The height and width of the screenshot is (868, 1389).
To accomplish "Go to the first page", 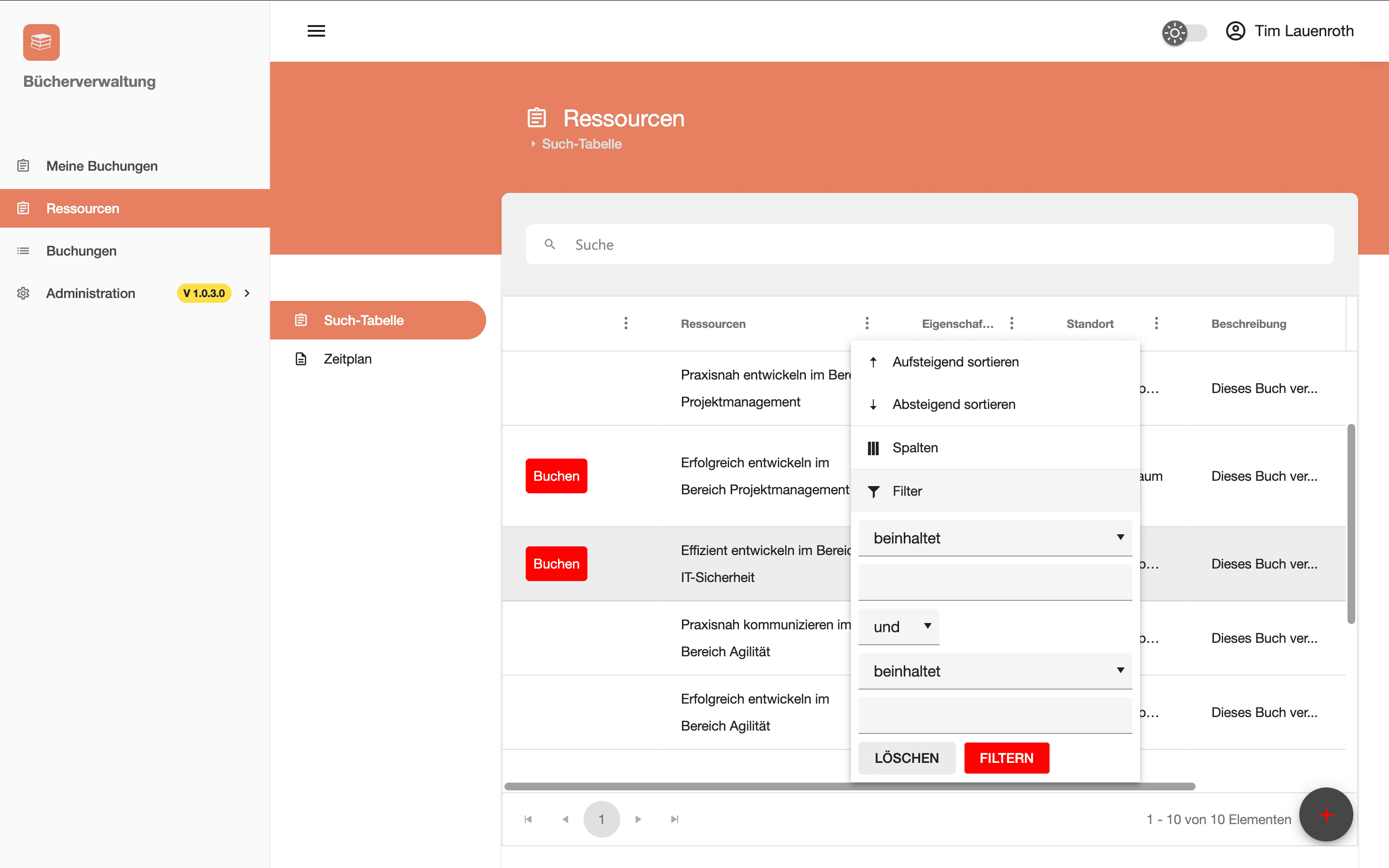I will [x=528, y=819].
